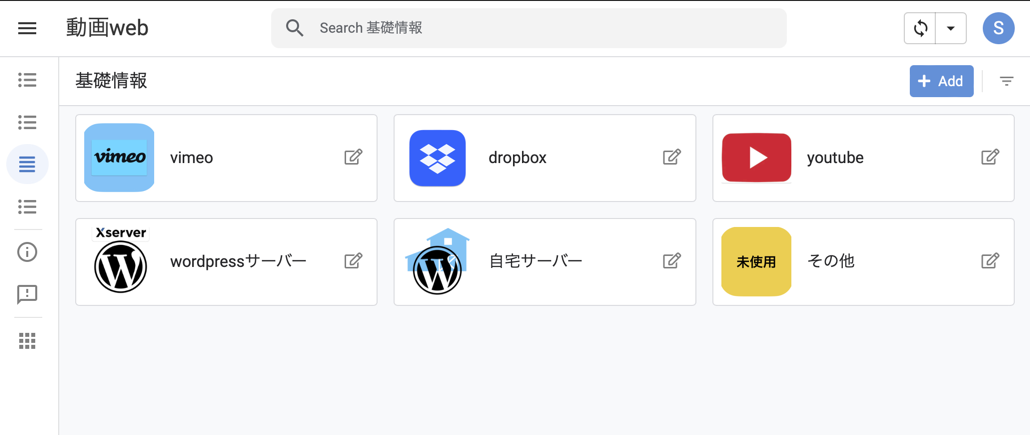The width and height of the screenshot is (1030, 435).
Task: Edit the 自宅サーバー entry
Action: [672, 261]
